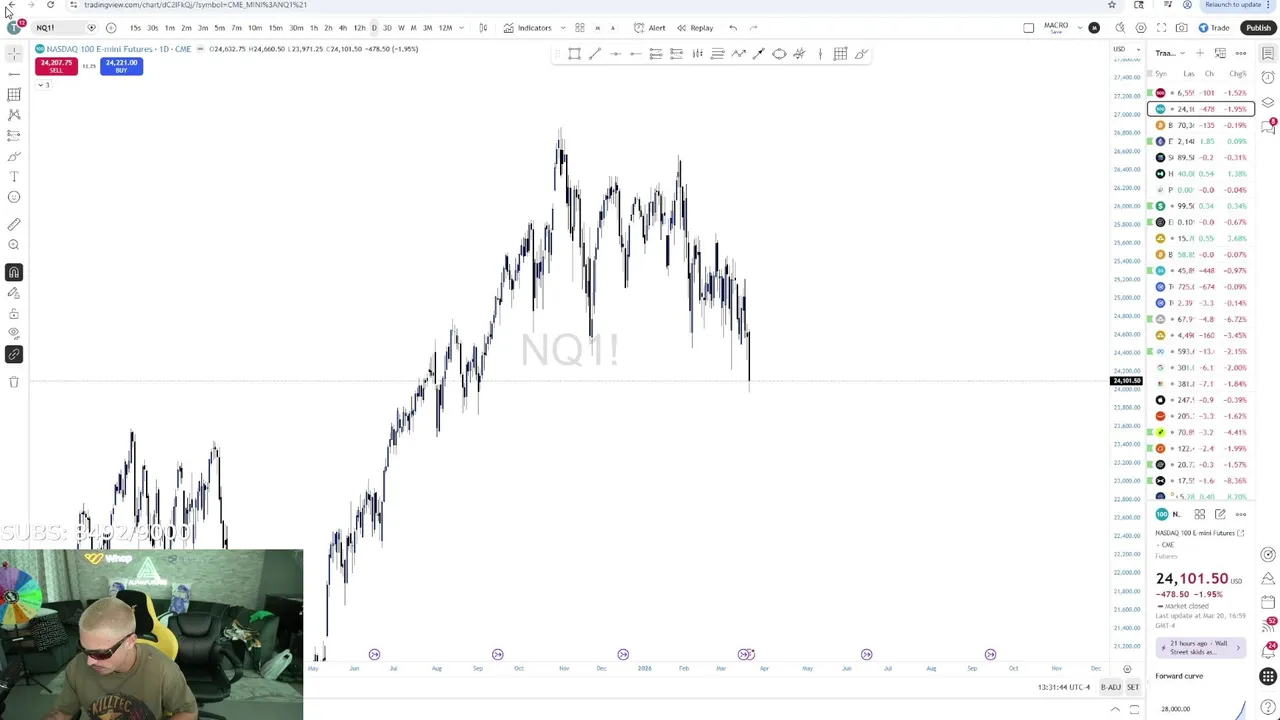
Task: Select the path zigzag tool in favorites
Action: click(738, 54)
